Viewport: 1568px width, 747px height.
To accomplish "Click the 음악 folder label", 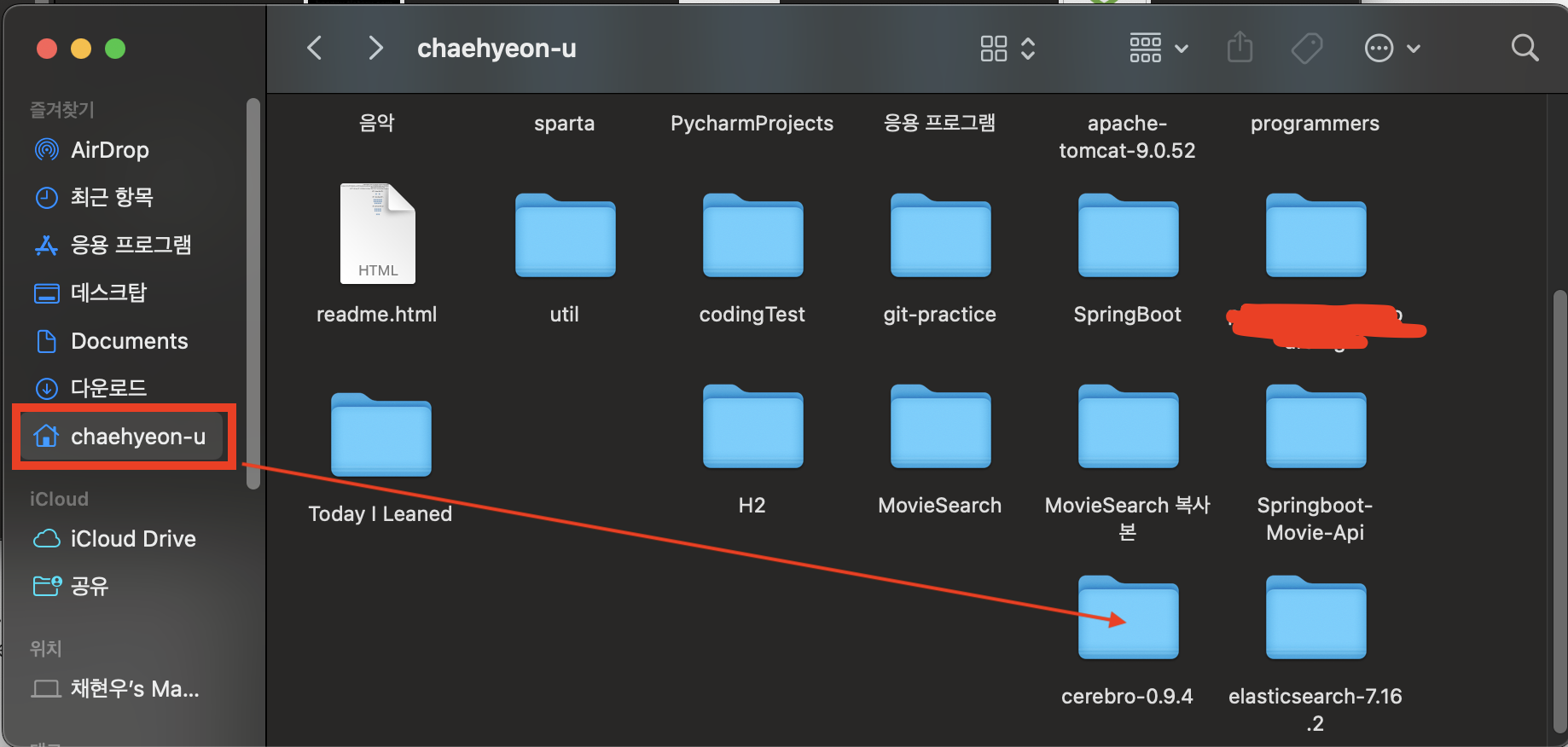I will (377, 123).
